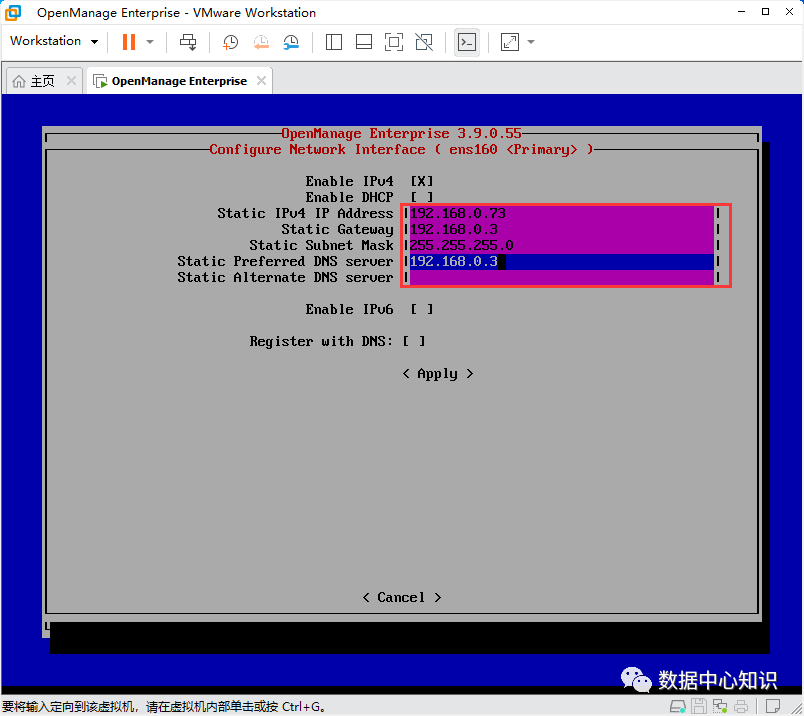Toggle the thumbnail bar view

(x=364, y=42)
